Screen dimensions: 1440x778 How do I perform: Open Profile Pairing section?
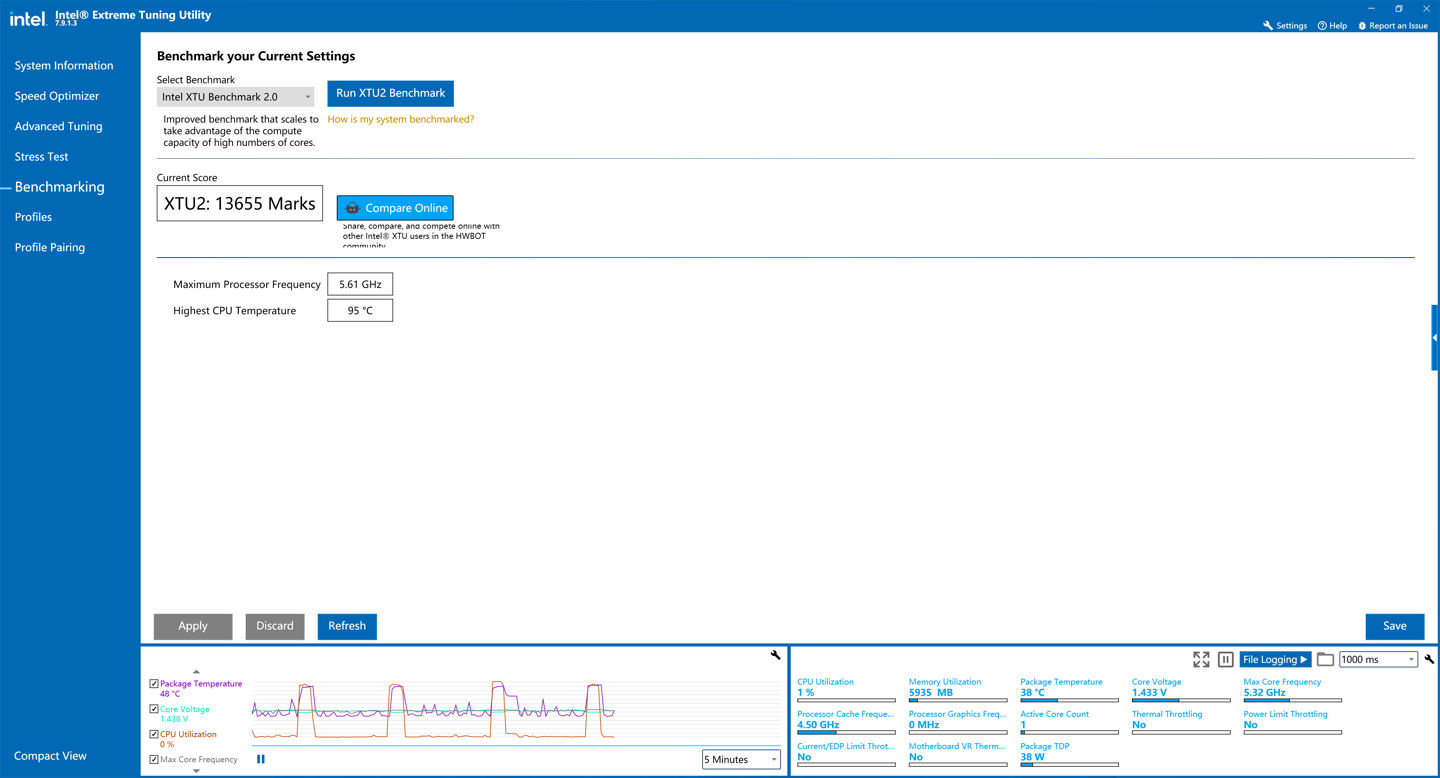pyautogui.click(x=50, y=247)
